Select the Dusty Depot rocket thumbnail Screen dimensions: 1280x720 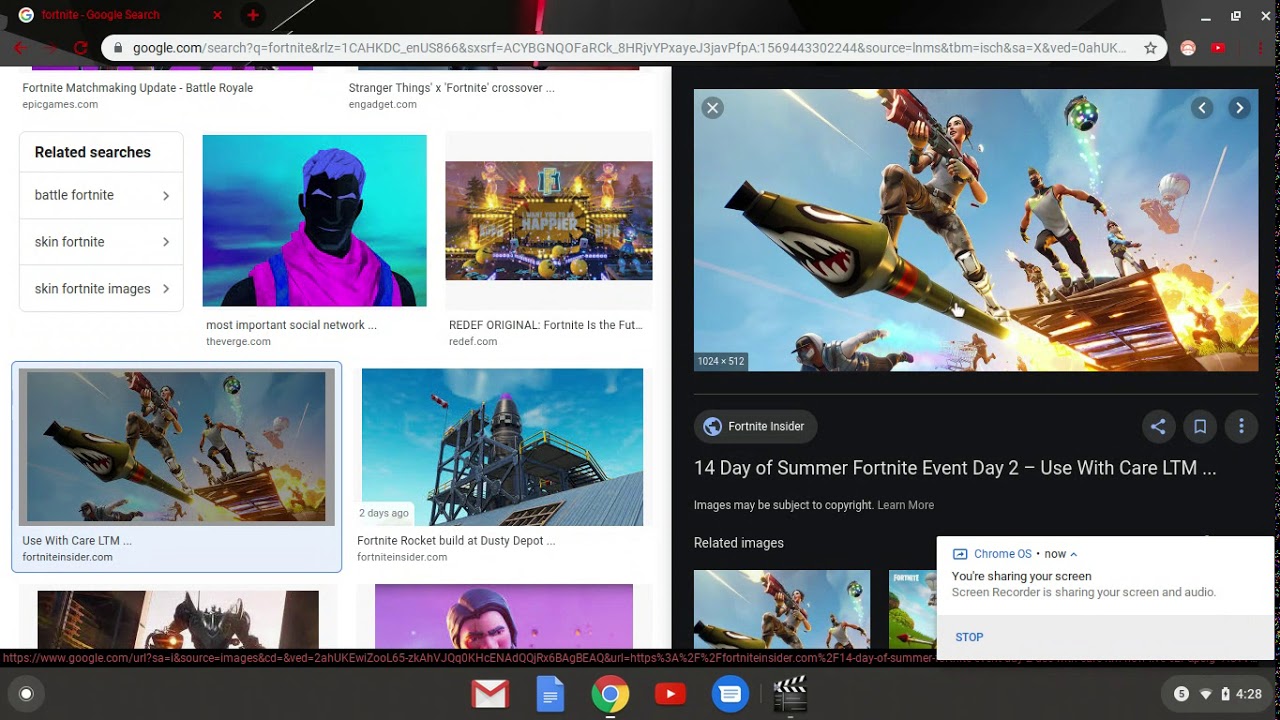[502, 447]
